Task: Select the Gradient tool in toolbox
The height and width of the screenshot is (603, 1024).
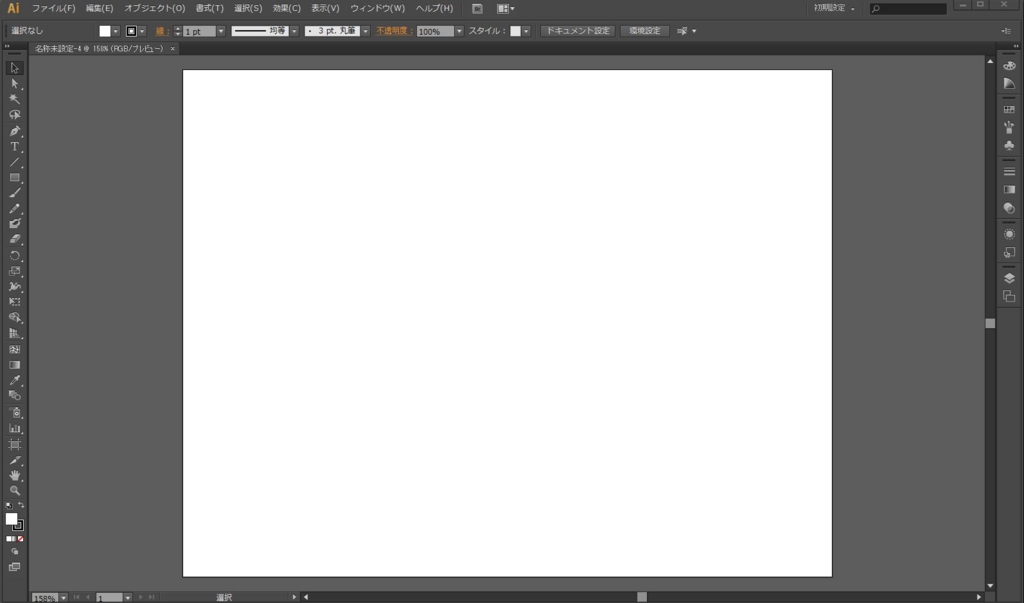Action: [x=14, y=365]
